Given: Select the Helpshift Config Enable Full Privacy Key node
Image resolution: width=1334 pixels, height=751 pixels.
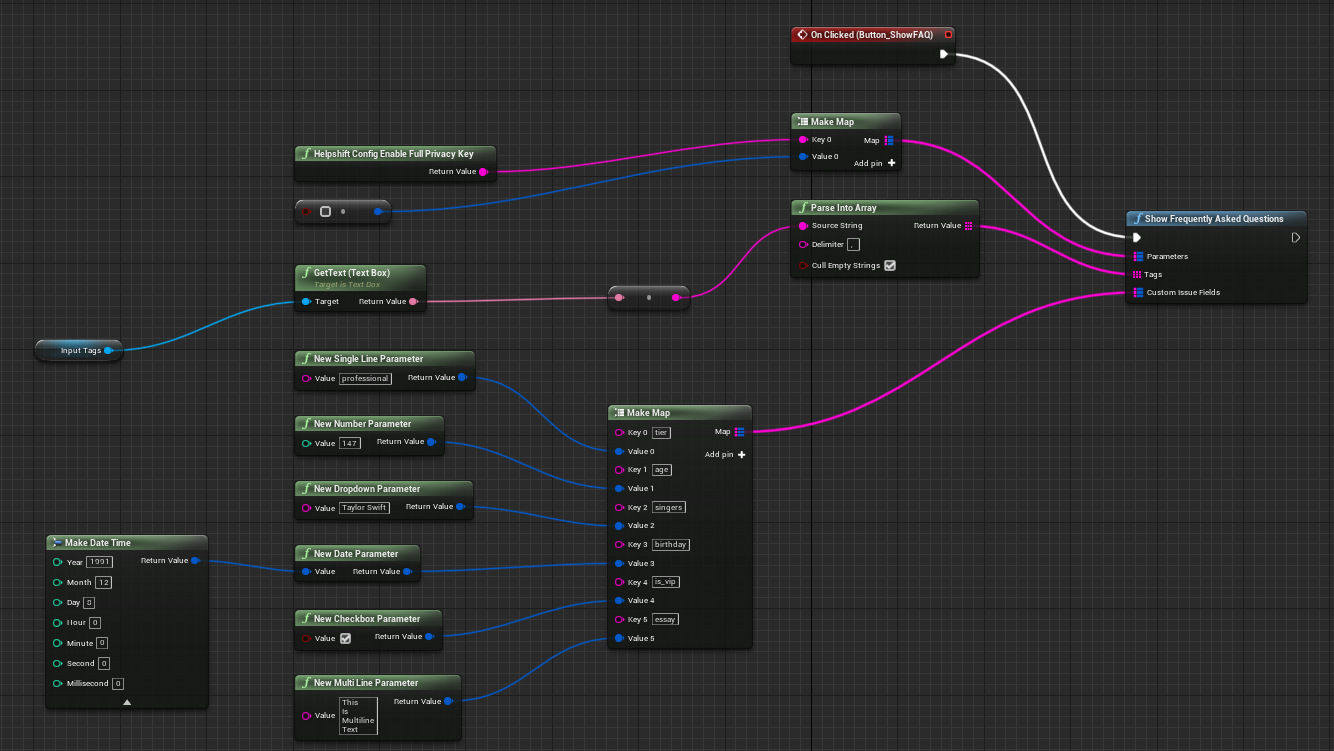Looking at the screenshot, I should tap(393, 154).
